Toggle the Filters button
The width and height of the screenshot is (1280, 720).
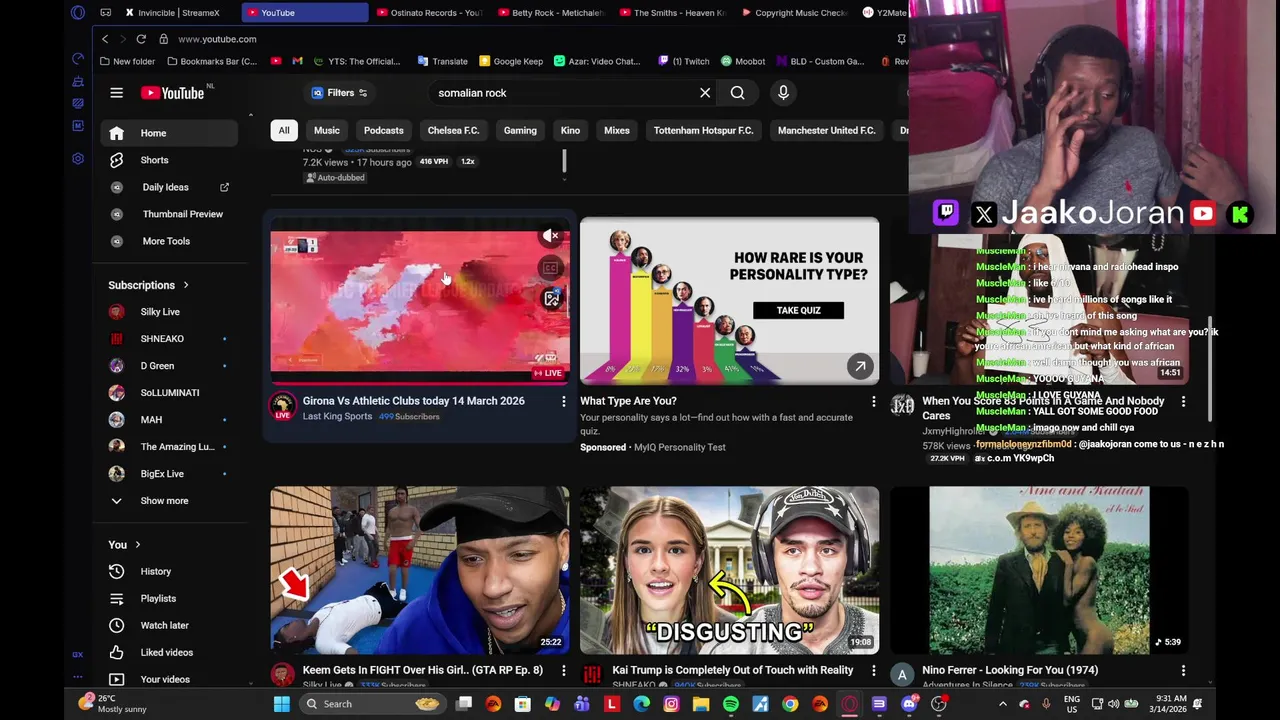(339, 93)
